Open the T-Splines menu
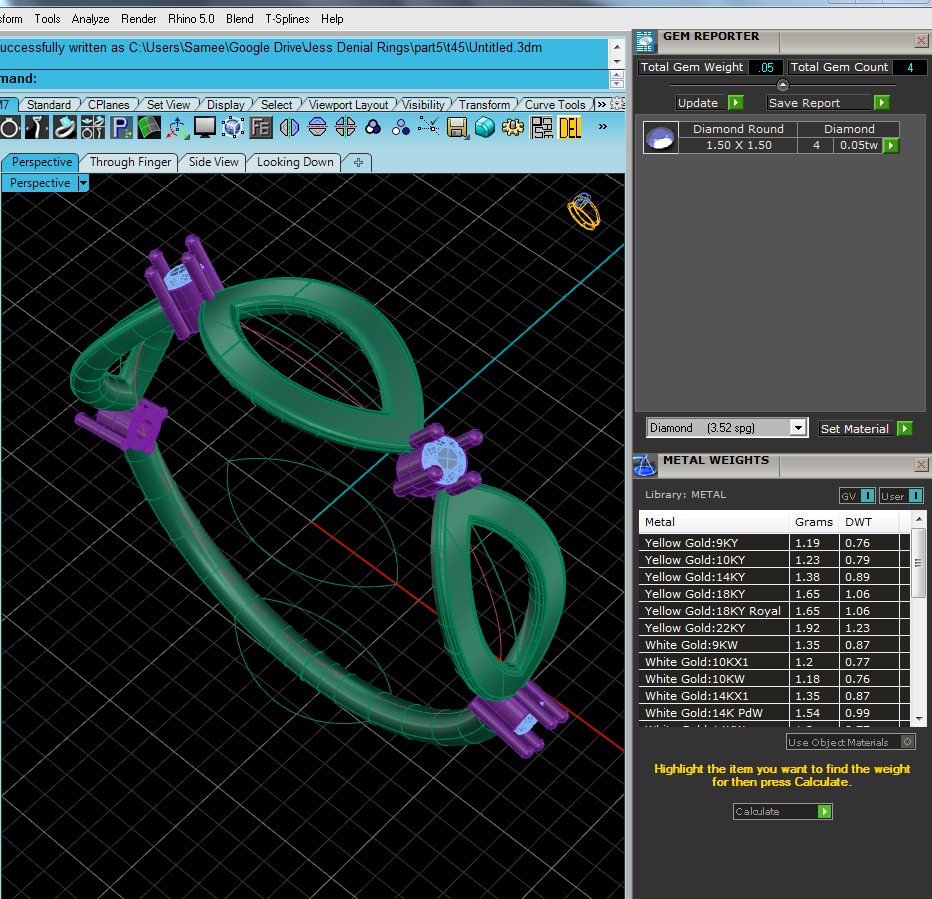932x899 pixels. [287, 19]
